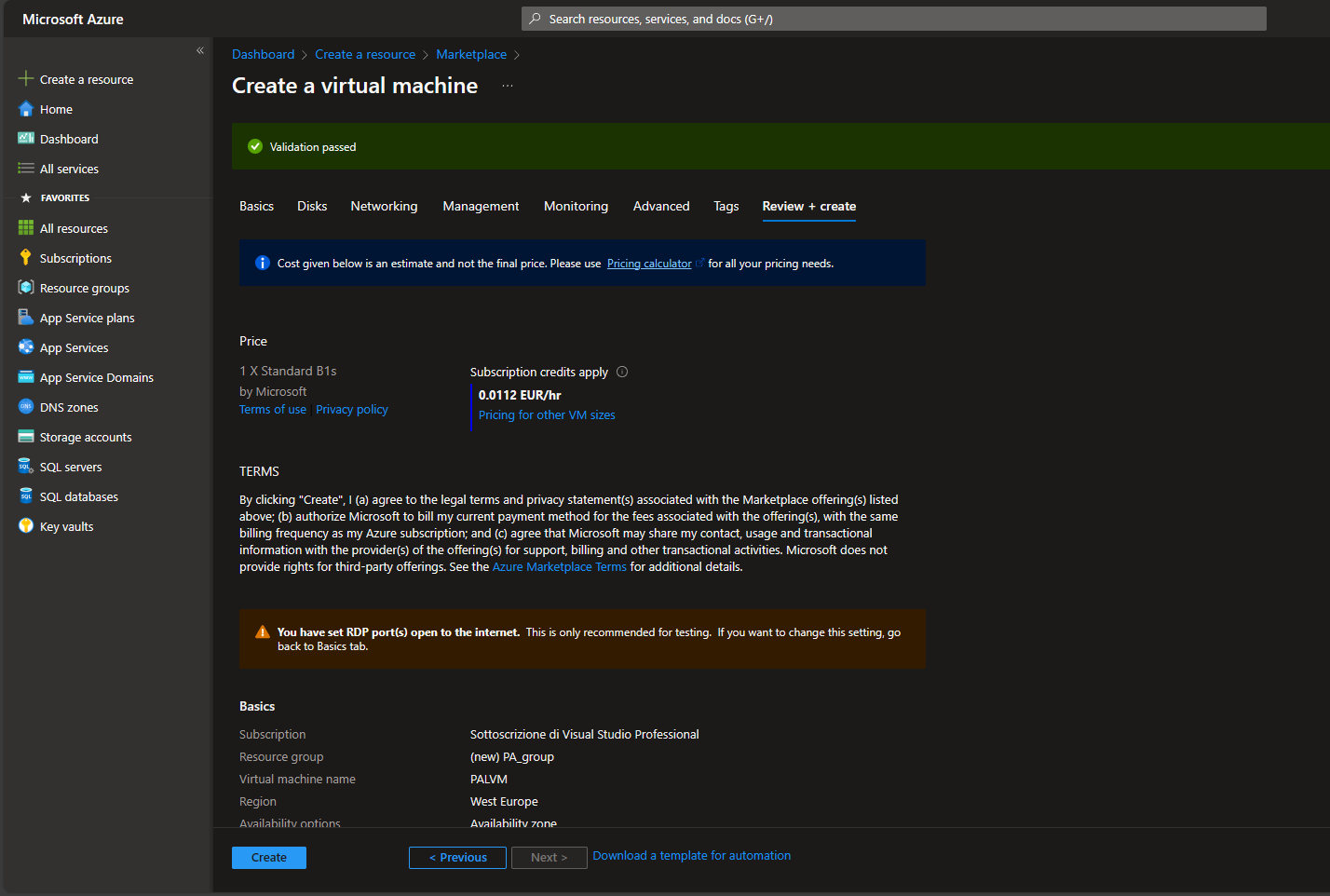This screenshot has height=896, width=1330.
Task: Click the search magnifier icon
Action: (535, 19)
